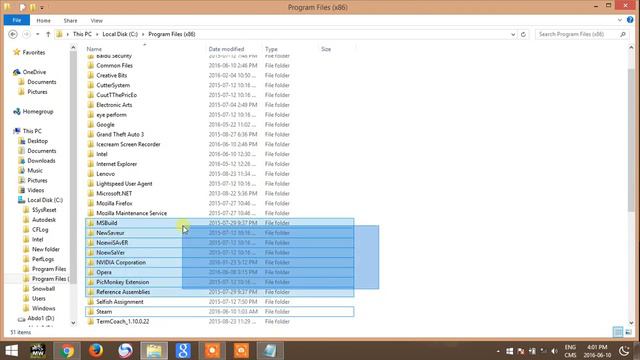
Task: Click the volume speaker tray icon
Action: (x=554, y=351)
